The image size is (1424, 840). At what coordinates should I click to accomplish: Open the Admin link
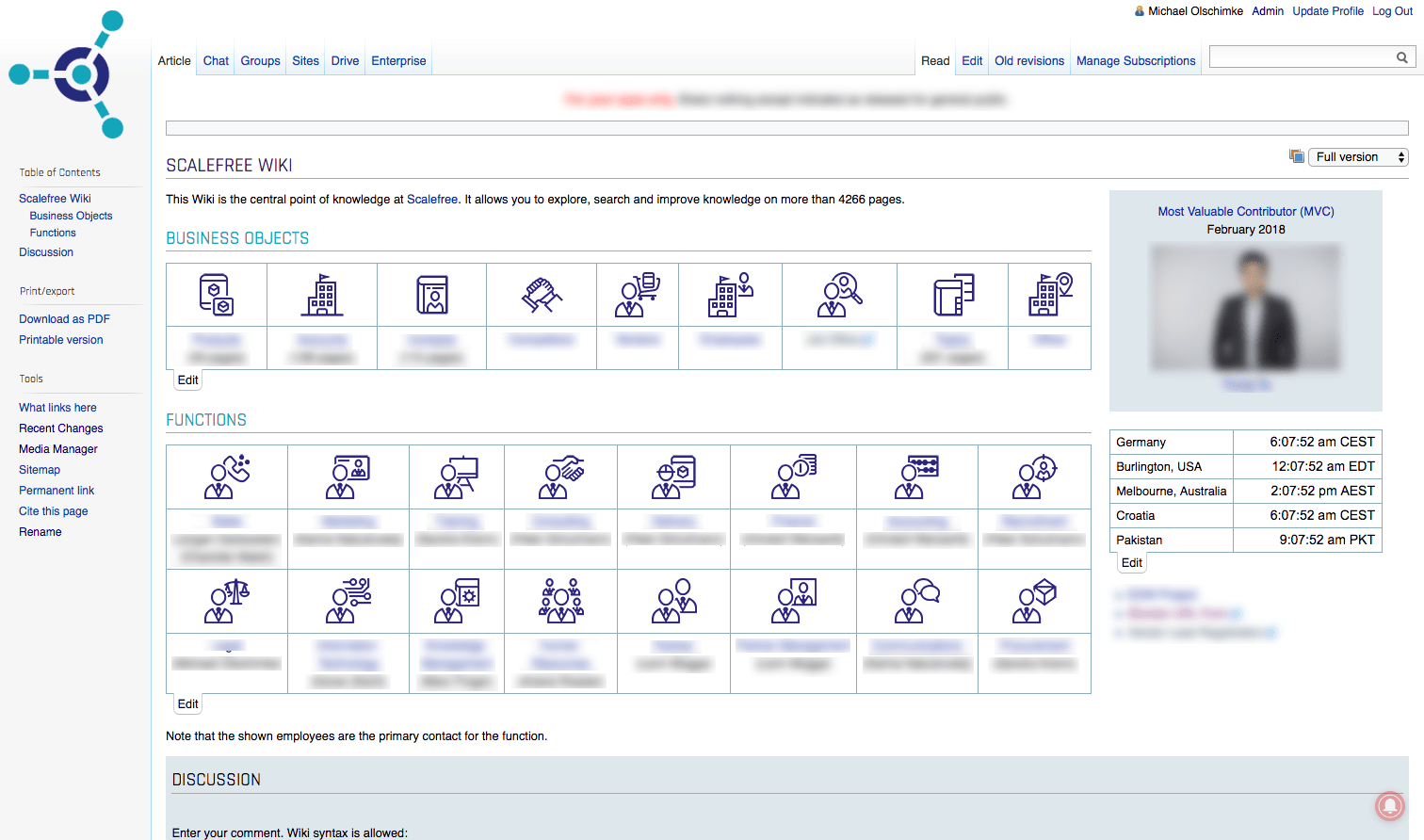(x=1268, y=11)
